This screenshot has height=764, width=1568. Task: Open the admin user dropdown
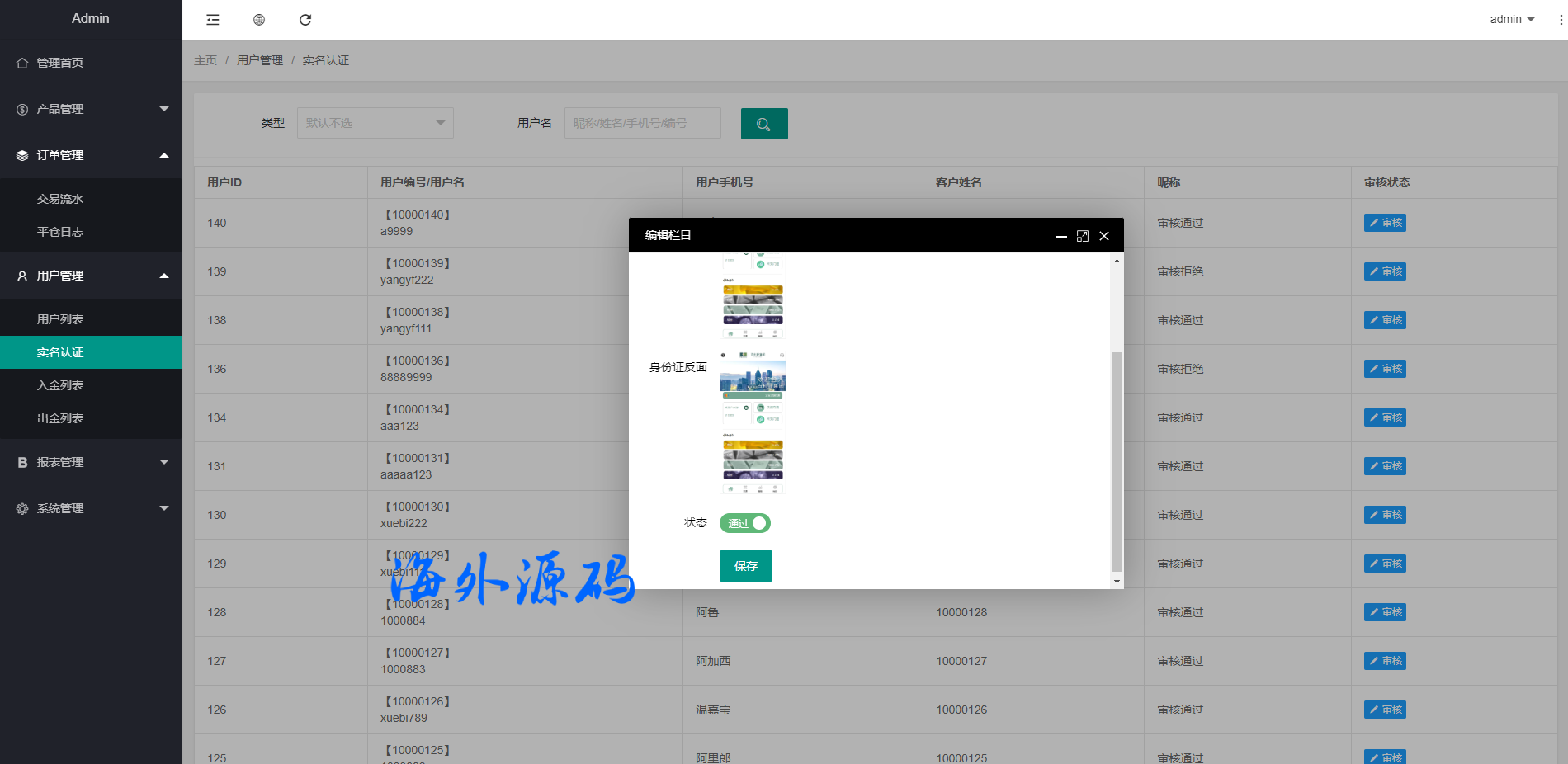point(1512,19)
